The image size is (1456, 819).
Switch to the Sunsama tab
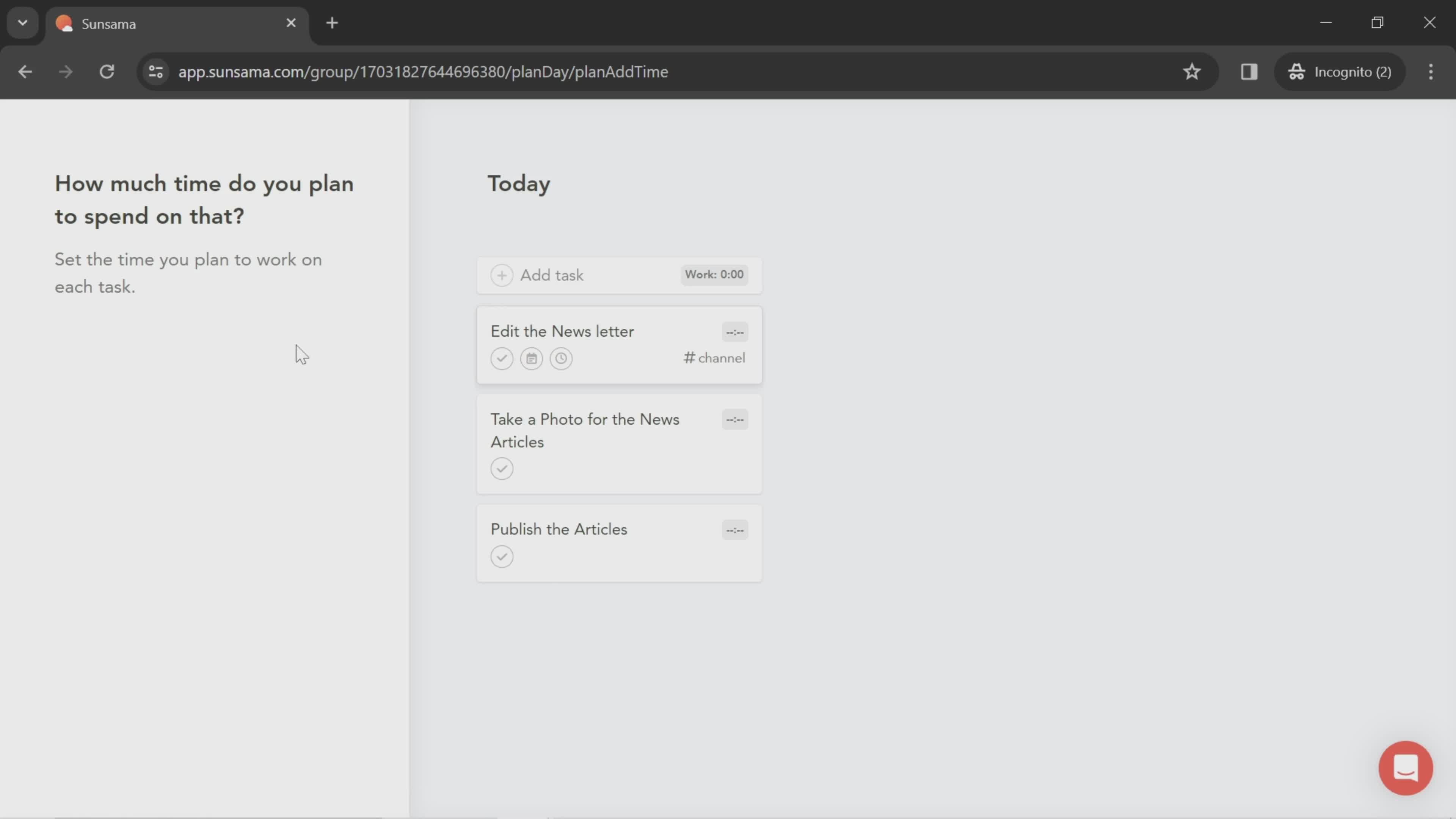177,24
